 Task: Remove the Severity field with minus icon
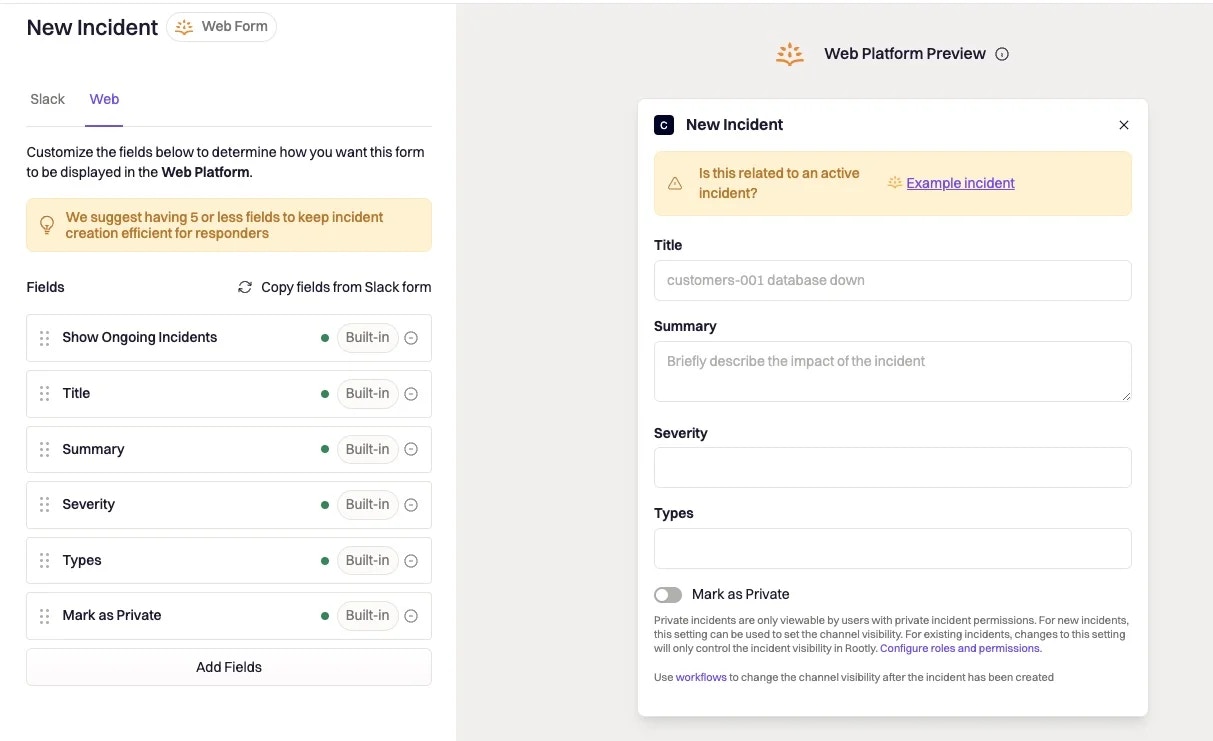pos(411,505)
